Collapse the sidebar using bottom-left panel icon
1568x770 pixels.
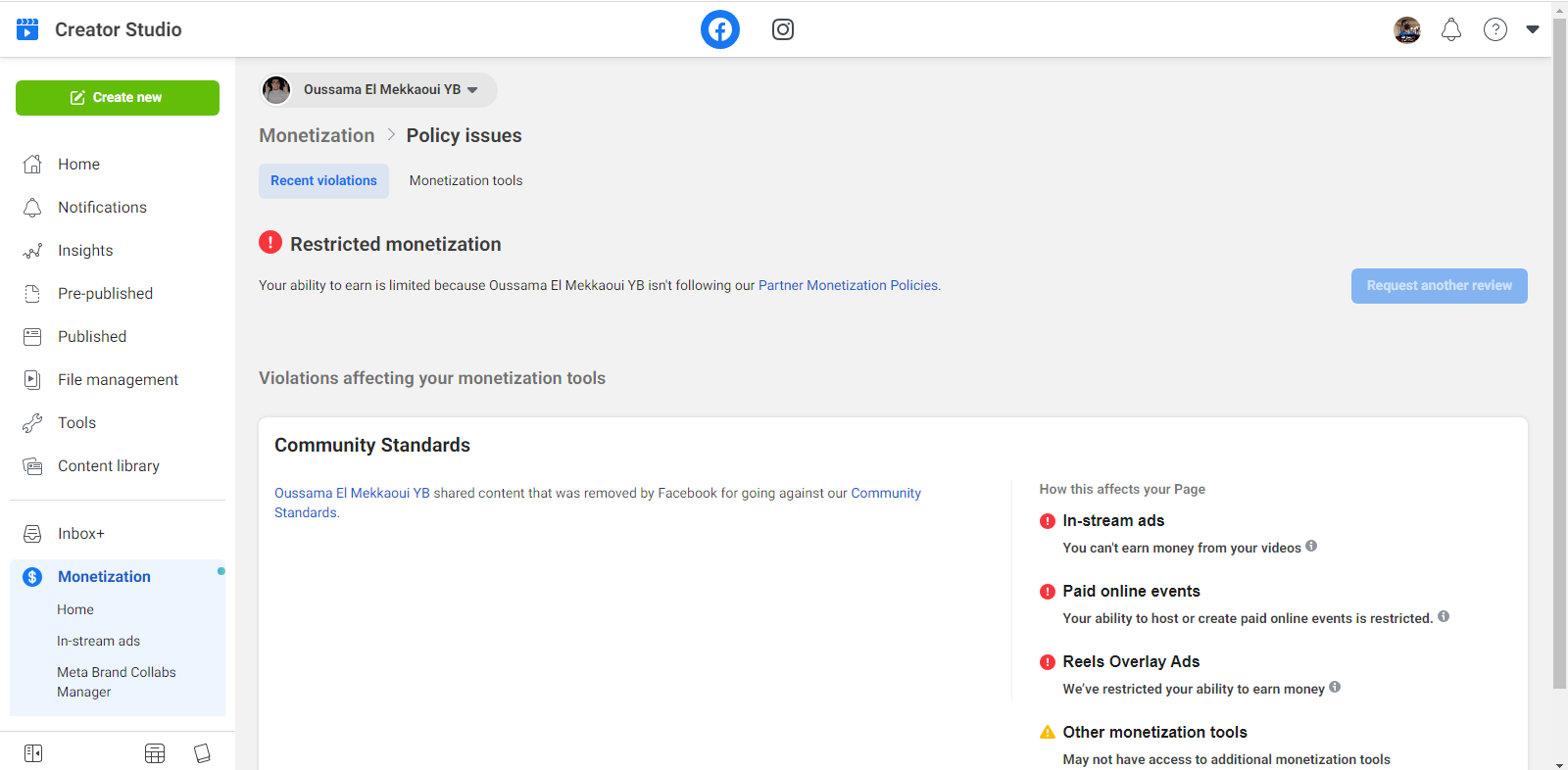(33, 753)
